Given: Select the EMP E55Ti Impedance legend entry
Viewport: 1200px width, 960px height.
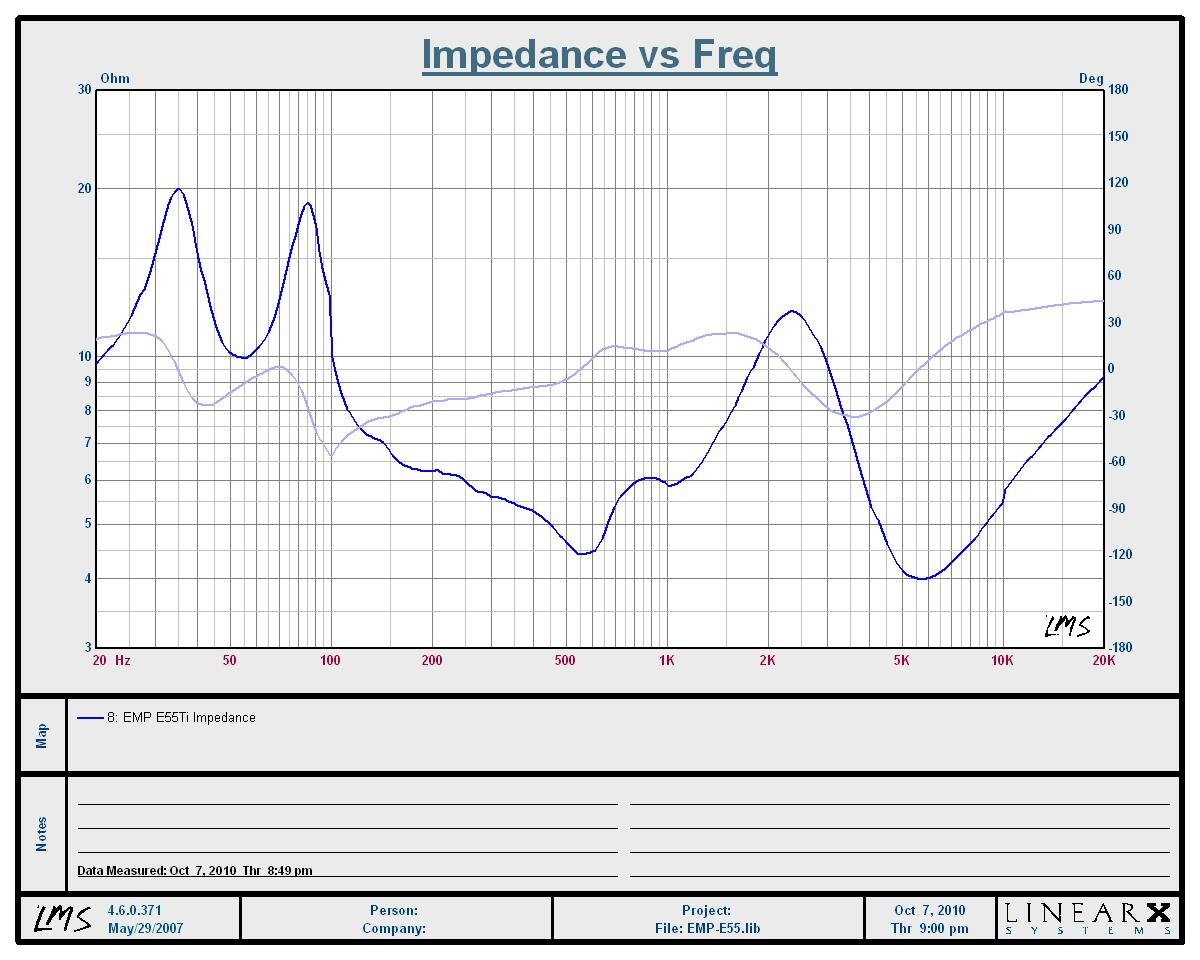Looking at the screenshot, I should coord(188,718).
